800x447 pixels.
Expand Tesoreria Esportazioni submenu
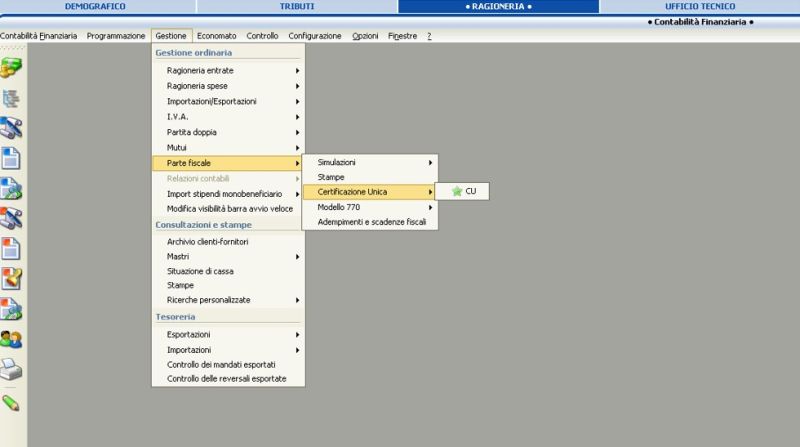click(x=228, y=335)
